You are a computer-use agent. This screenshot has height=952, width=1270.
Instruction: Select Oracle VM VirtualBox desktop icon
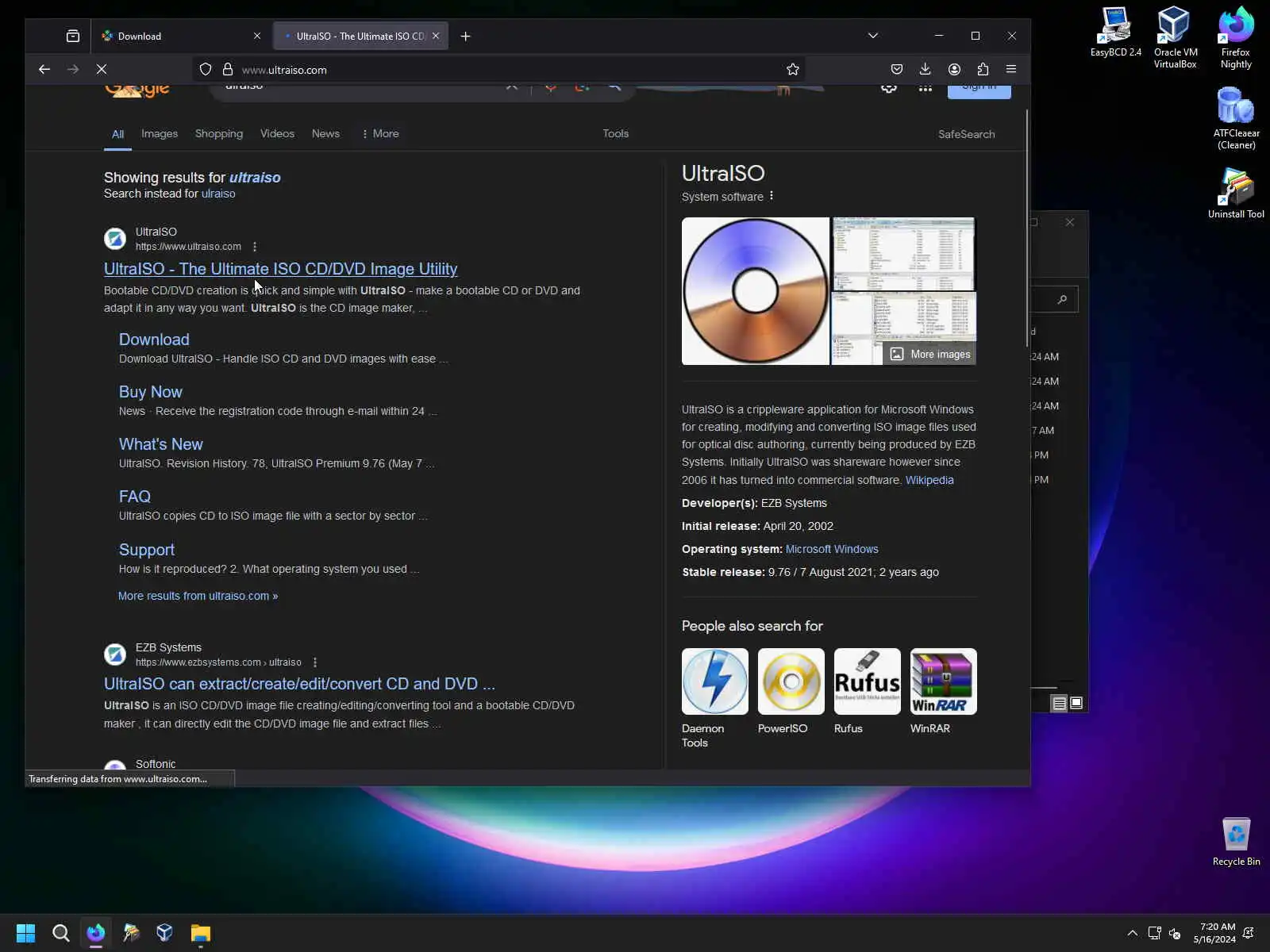(x=1175, y=37)
